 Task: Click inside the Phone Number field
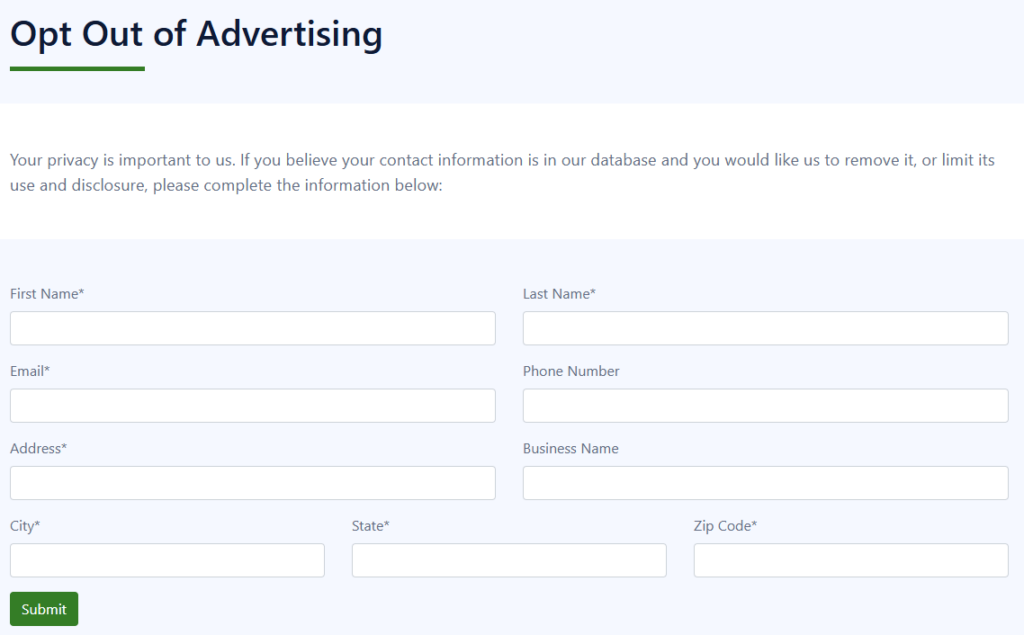765,405
